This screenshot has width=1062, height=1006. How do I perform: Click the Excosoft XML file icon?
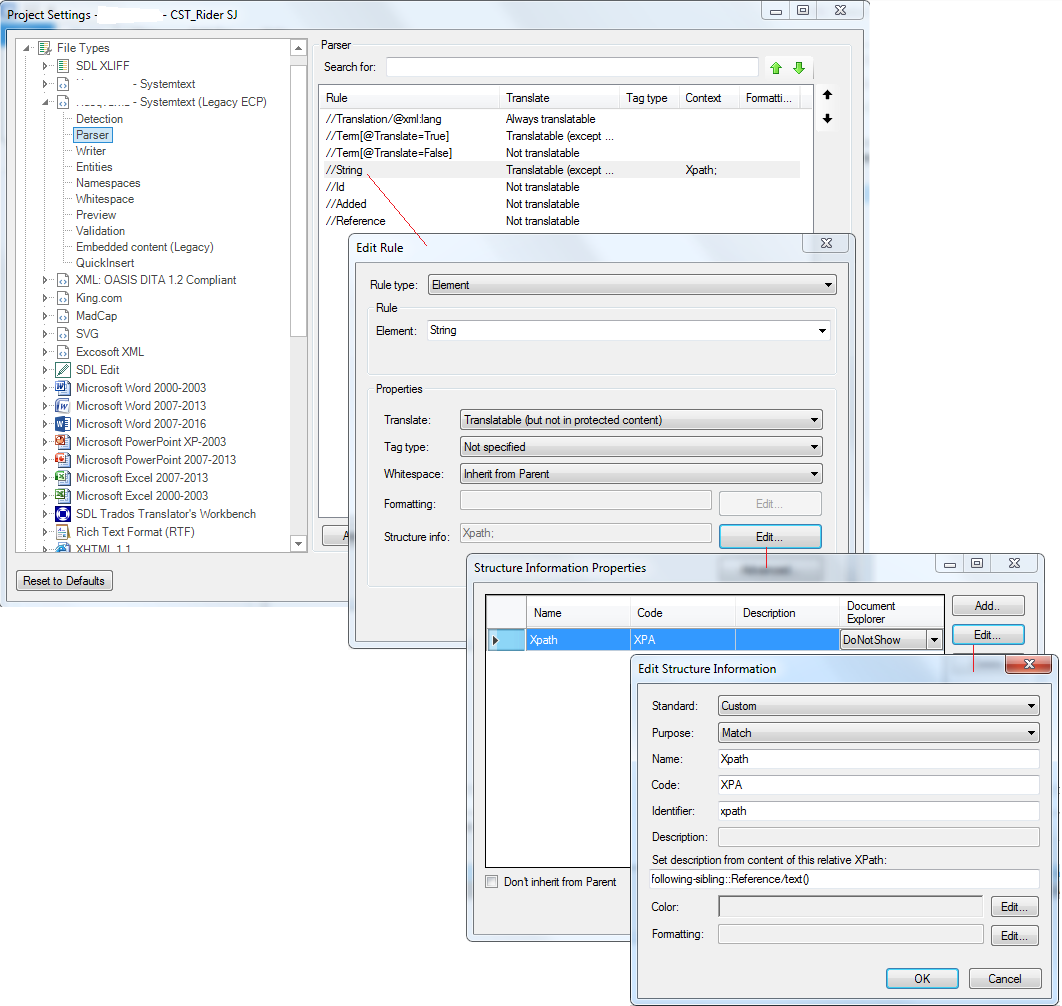(x=63, y=352)
